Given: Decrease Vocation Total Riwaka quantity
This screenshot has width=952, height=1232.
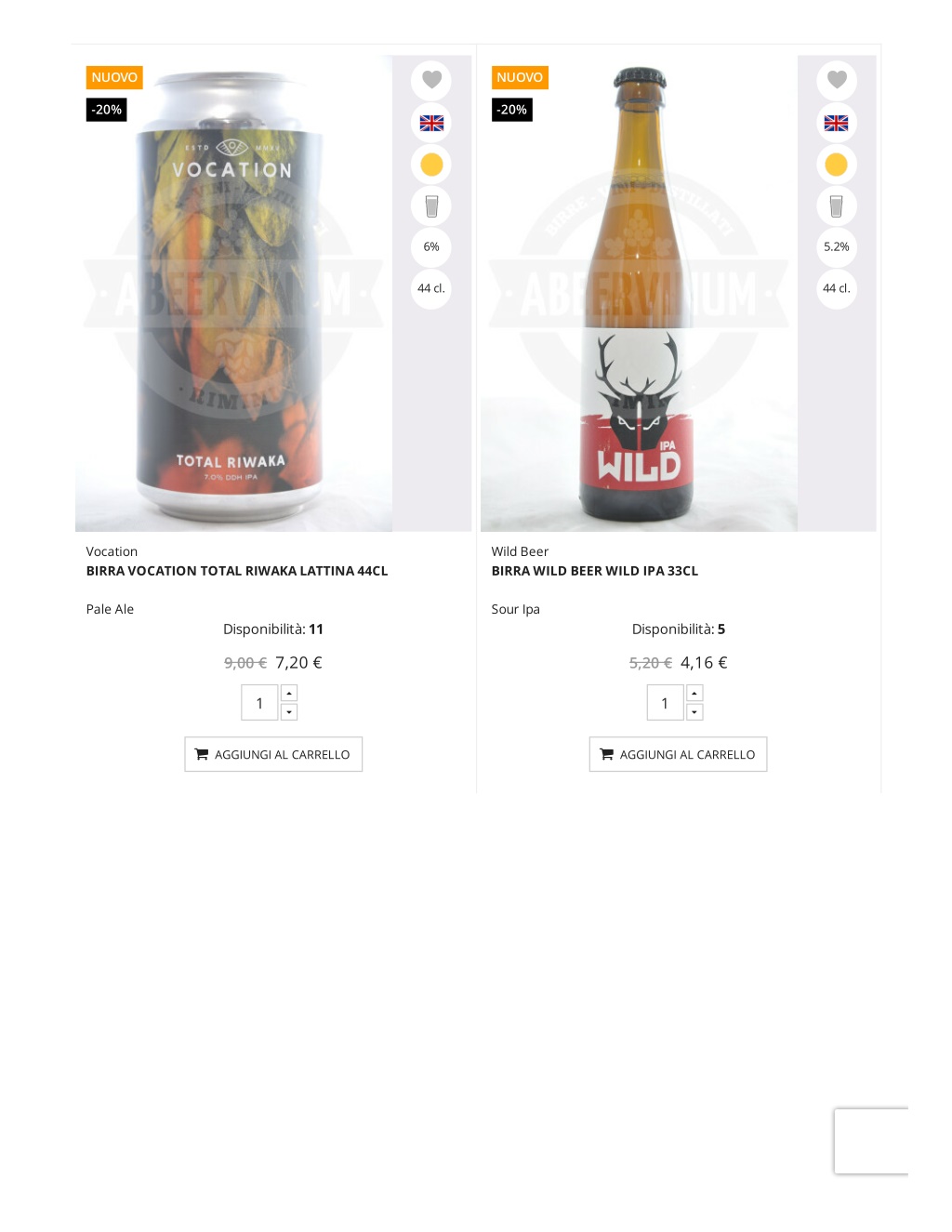Looking at the screenshot, I should pos(289,712).
